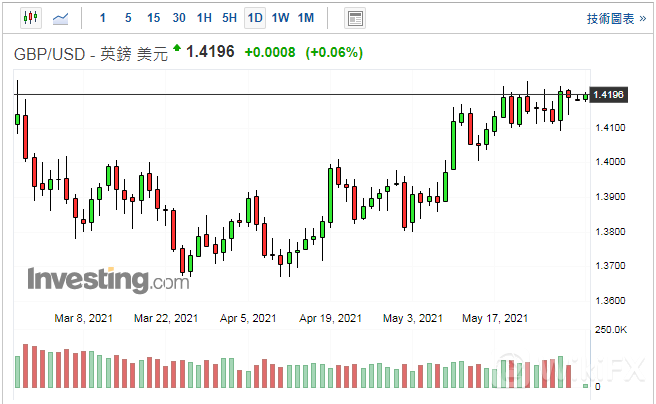
Task: Select the candlestick chart type icon
Action: [x=28, y=18]
